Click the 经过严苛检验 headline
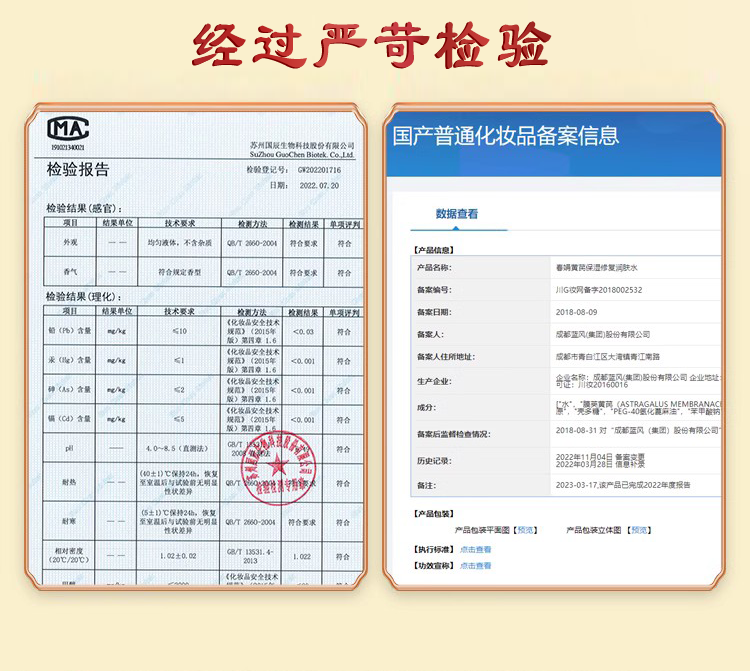Image resolution: width=750 pixels, height=671 pixels. click(x=372, y=46)
